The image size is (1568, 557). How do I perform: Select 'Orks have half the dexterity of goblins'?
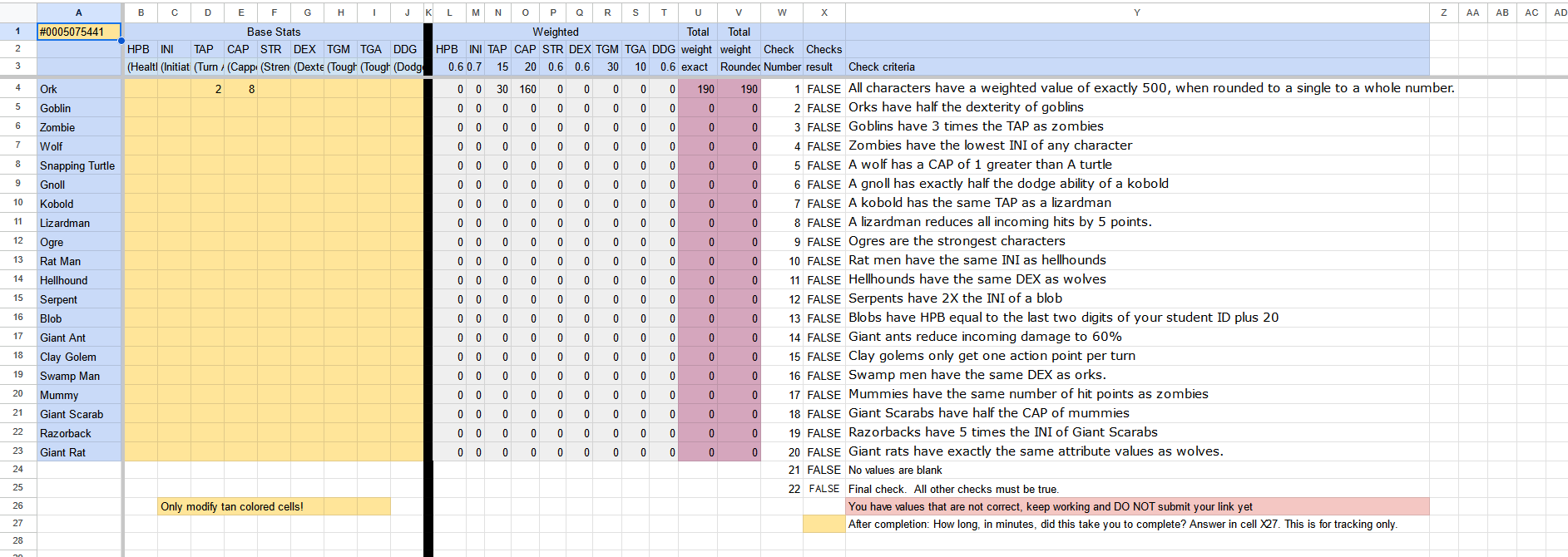click(966, 107)
